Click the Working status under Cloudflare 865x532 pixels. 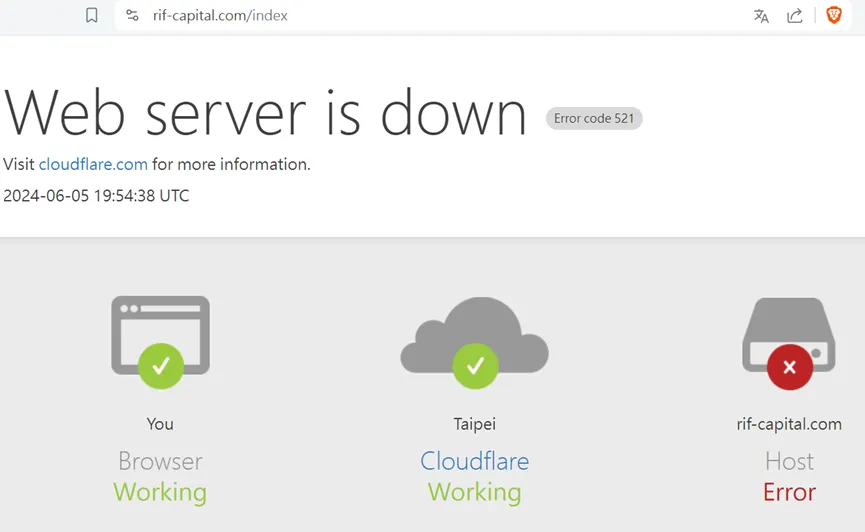[x=474, y=493]
